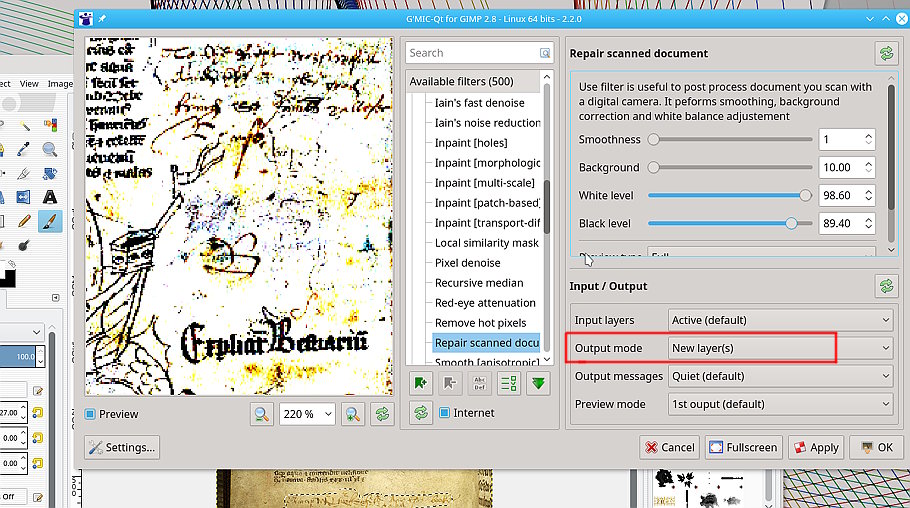Viewport: 910px width, 508px height.
Task: Click the link chain icon beside the 27.00 field
Action: (x=38, y=412)
